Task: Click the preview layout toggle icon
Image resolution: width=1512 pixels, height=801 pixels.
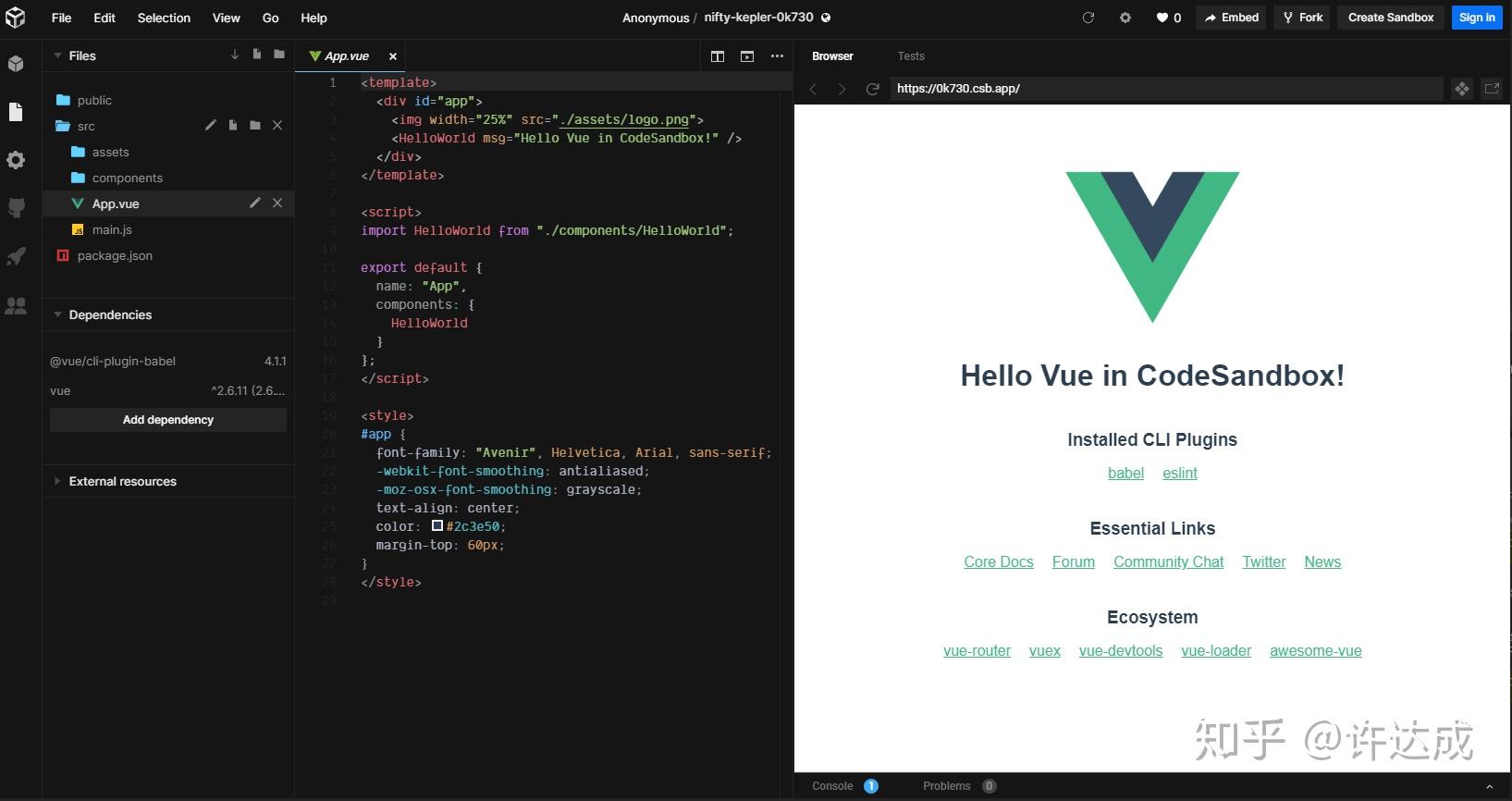Action: click(x=747, y=56)
